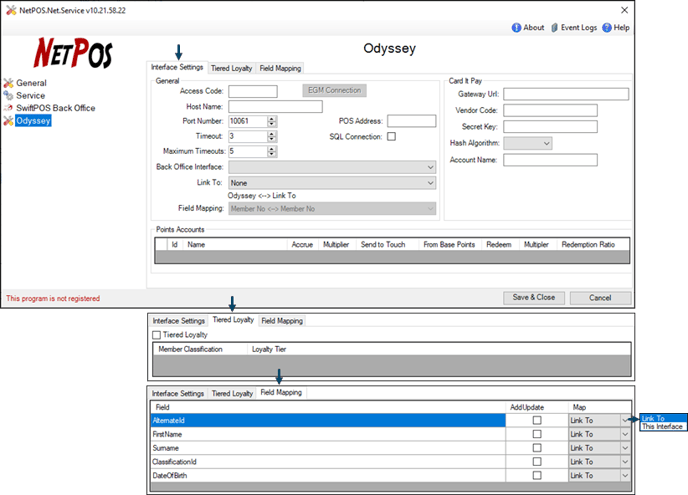This screenshot has width=688, height=495.
Task: Click the POS Address input field
Action: 412,121
